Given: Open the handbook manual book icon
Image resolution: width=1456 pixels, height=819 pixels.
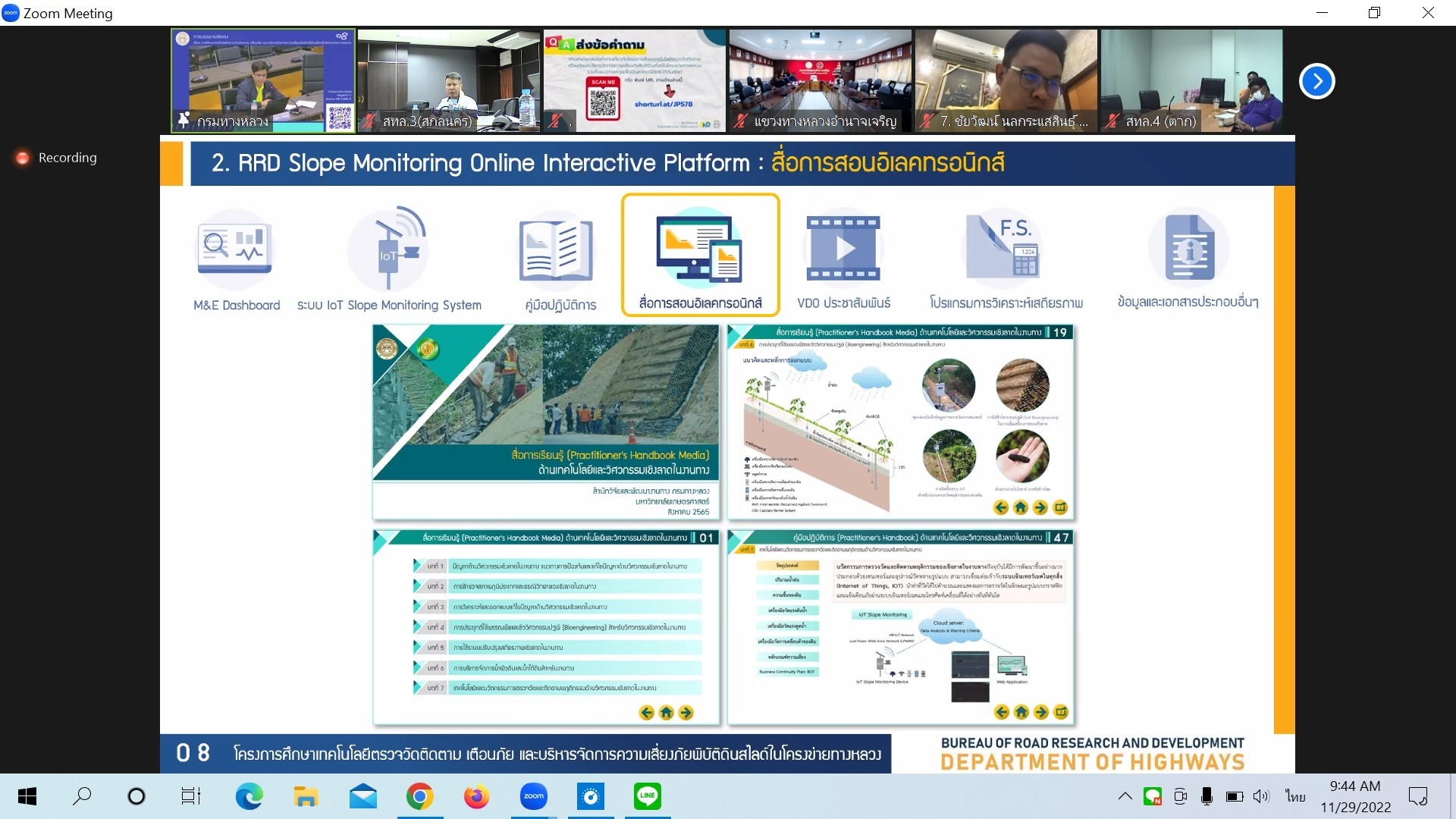Looking at the screenshot, I should (x=557, y=250).
